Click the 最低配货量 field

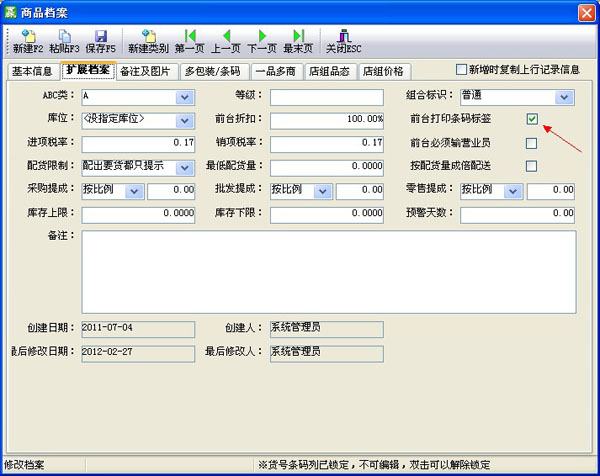pos(327,168)
